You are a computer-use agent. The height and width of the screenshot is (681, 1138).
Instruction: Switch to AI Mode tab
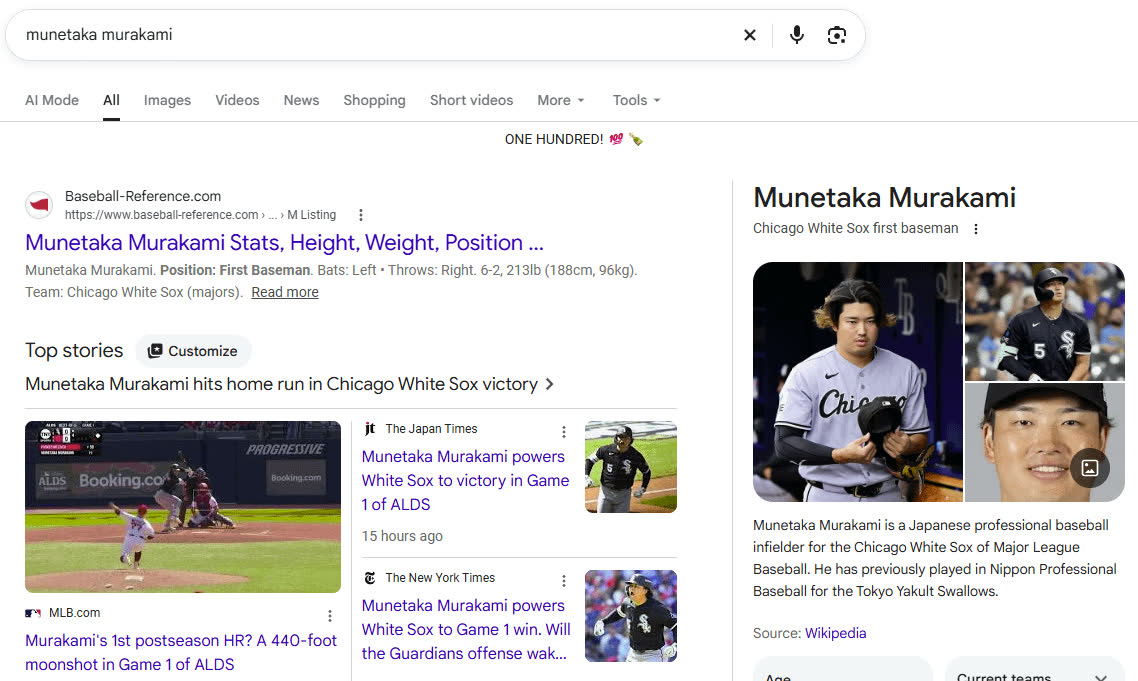tap(52, 100)
